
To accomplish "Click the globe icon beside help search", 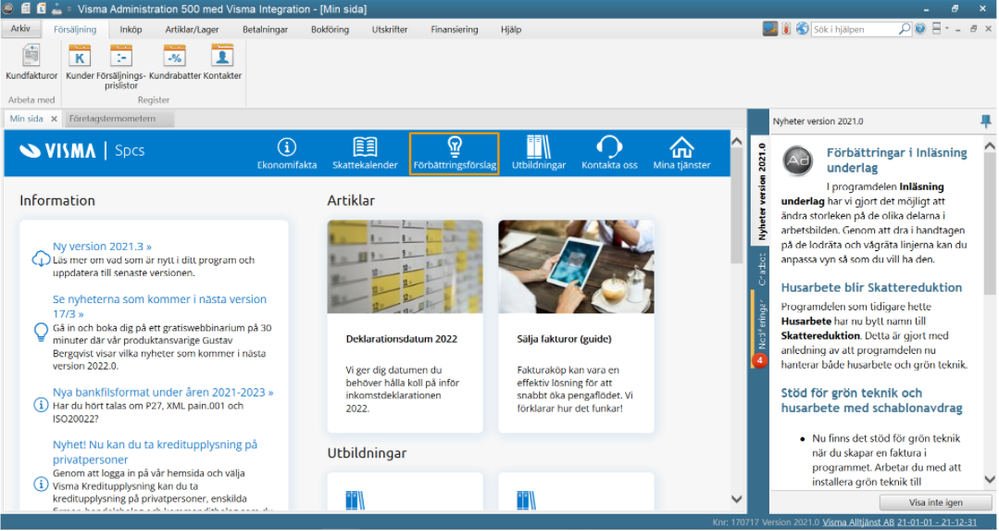I will (x=802, y=29).
